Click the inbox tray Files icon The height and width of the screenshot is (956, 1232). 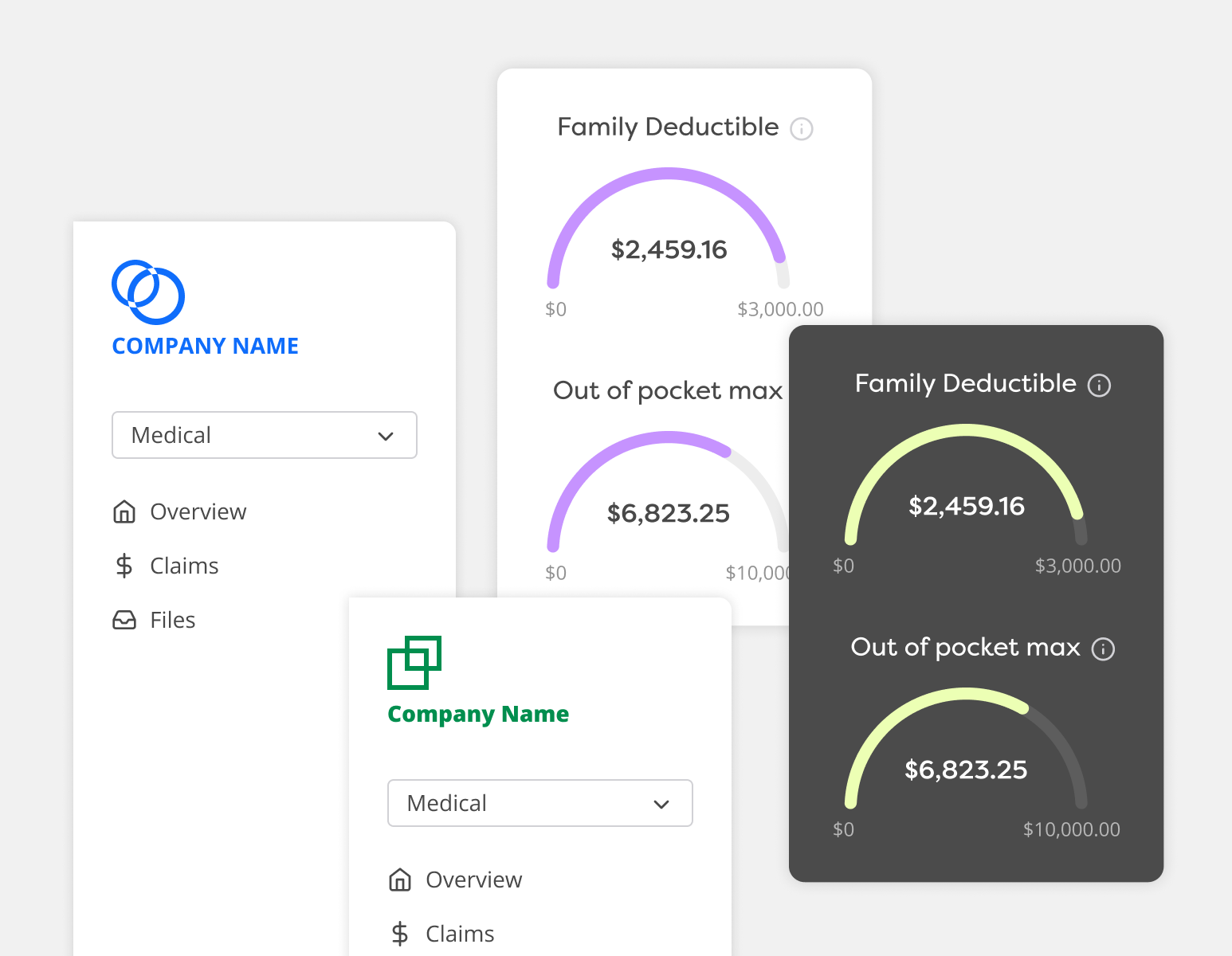click(124, 620)
